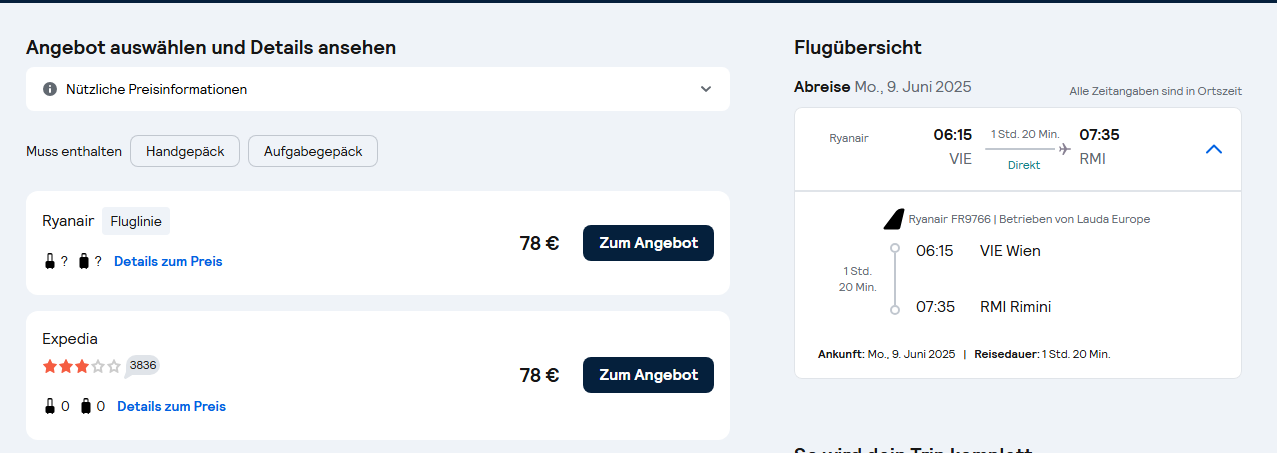1277x453 pixels.
Task: Open Ryanair's Details zum Preis link
Action: pyautogui.click(x=168, y=261)
